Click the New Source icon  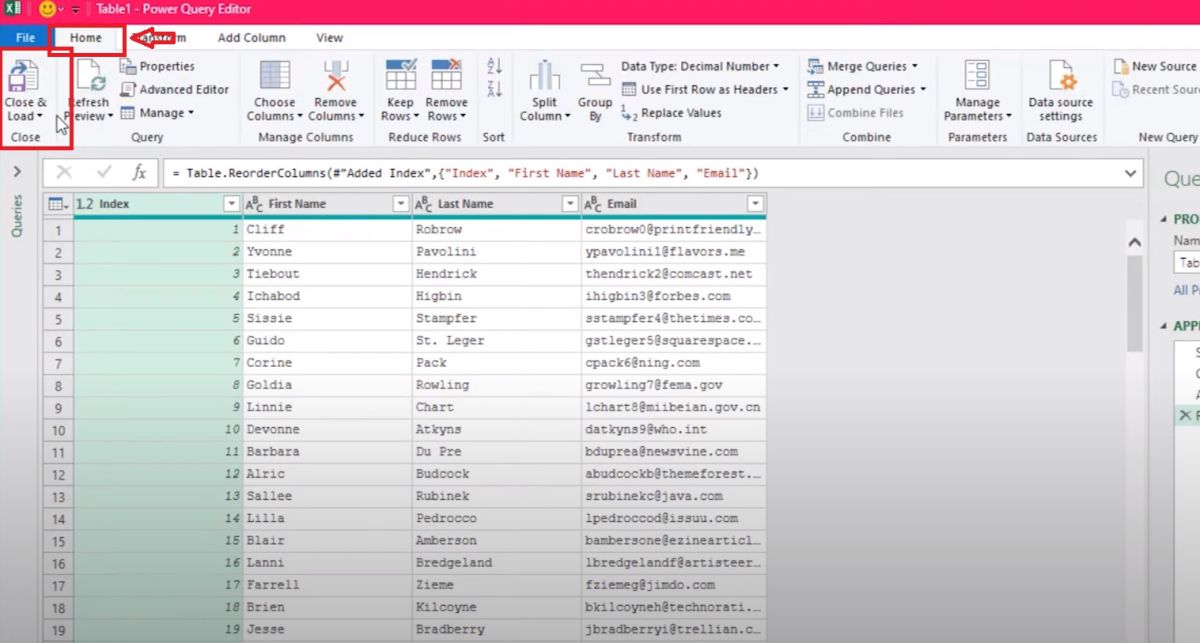click(1122, 66)
